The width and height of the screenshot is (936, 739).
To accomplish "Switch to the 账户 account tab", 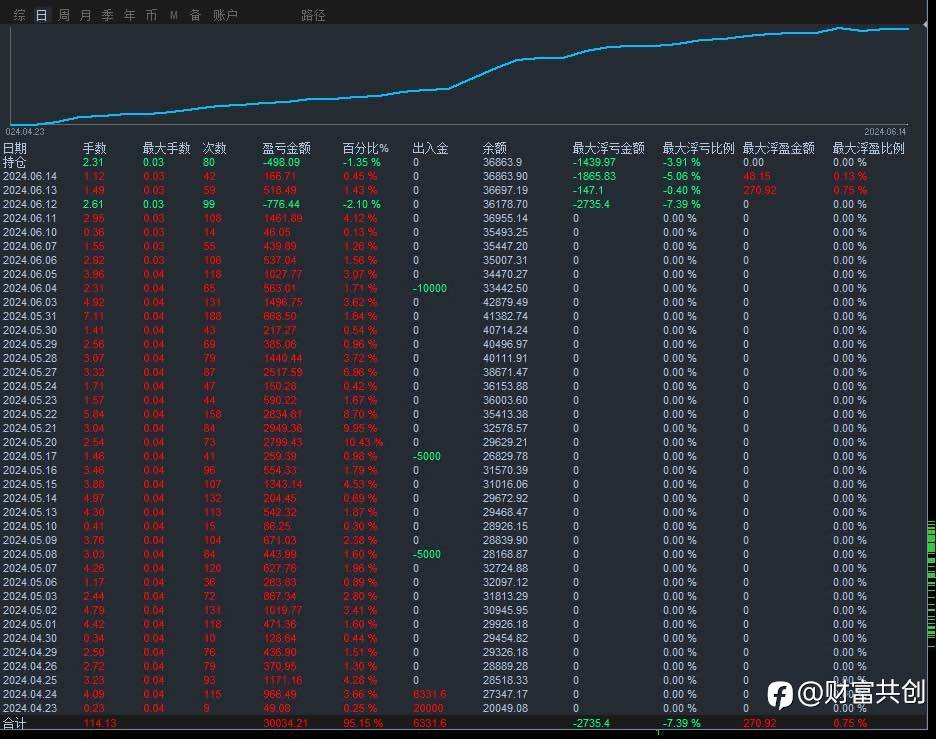I will 225,15.
